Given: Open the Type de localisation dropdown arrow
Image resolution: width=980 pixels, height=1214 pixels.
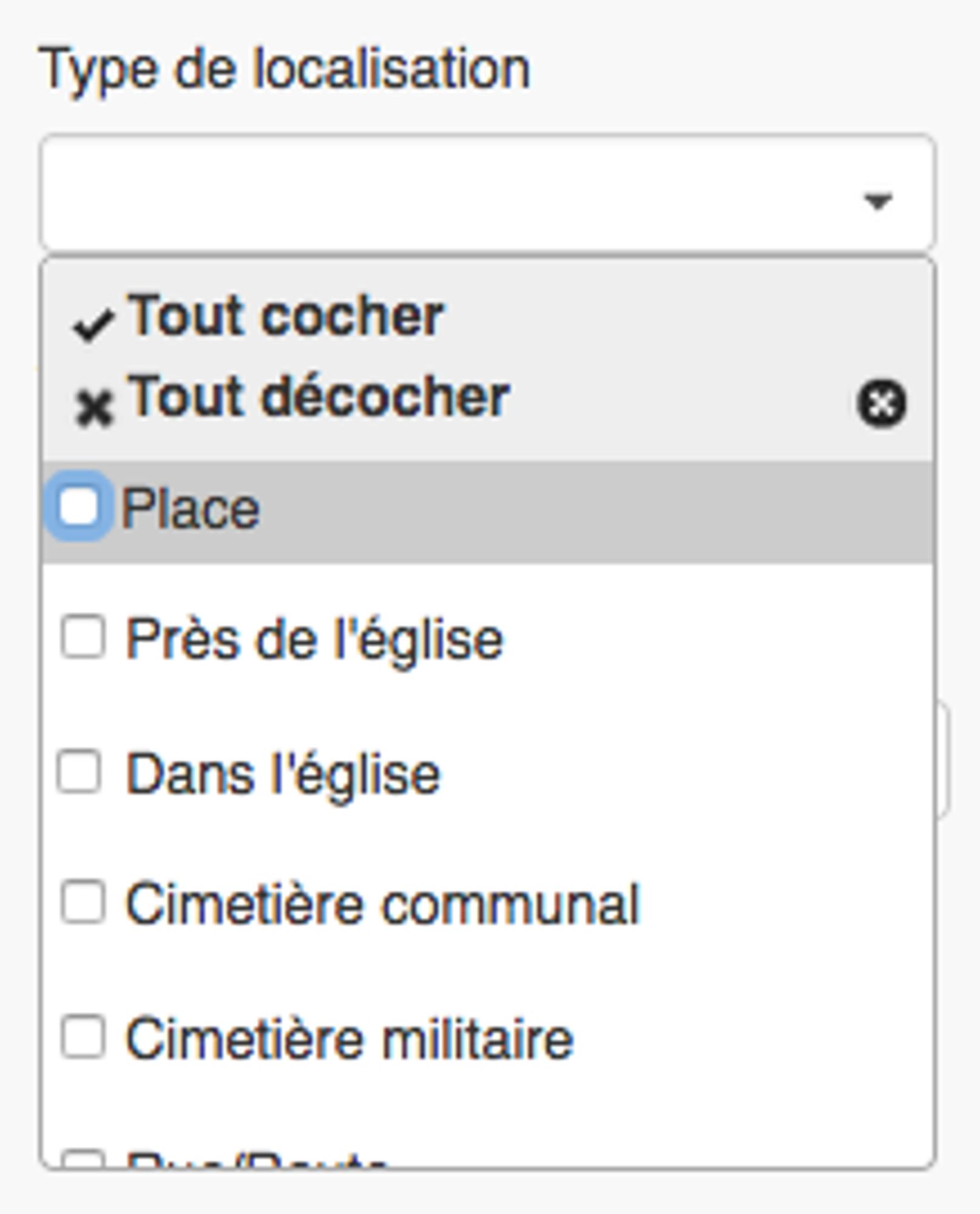Looking at the screenshot, I should pyautogui.click(x=877, y=200).
